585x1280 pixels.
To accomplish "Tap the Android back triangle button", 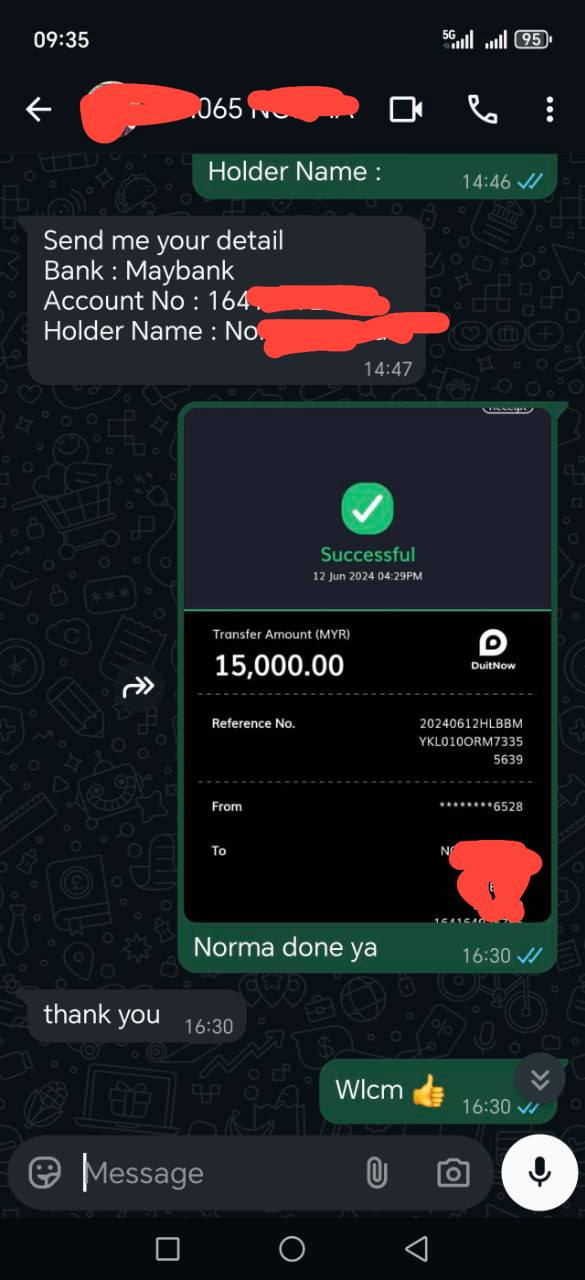I will [417, 1248].
